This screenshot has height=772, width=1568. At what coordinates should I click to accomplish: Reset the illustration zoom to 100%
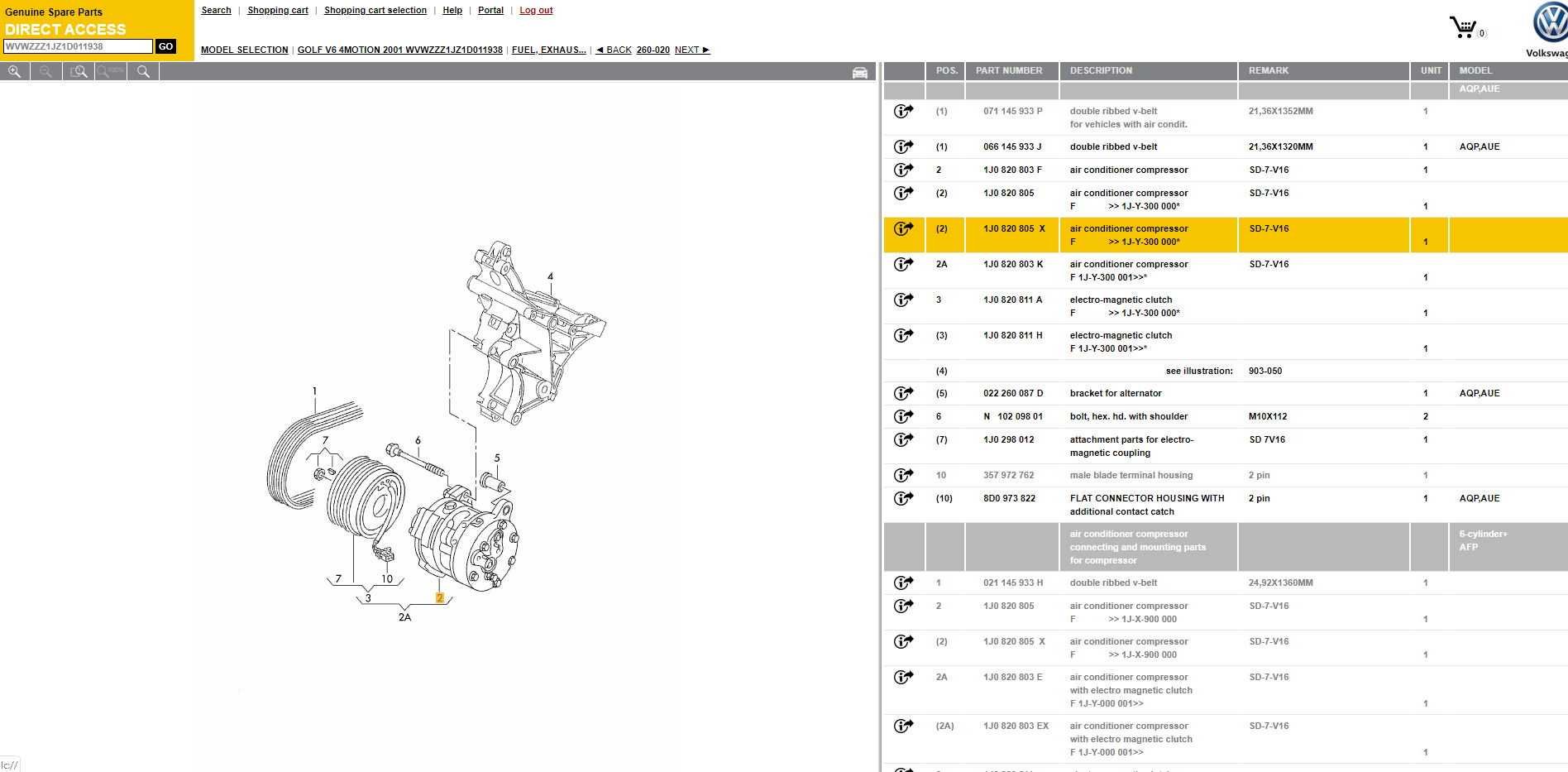111,72
